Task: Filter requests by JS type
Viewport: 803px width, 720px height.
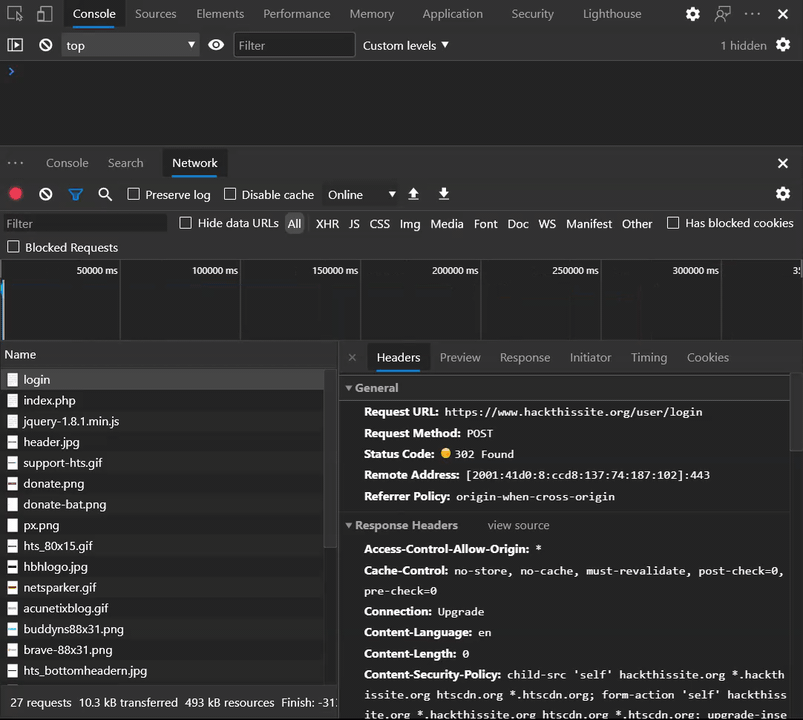Action: tap(354, 224)
